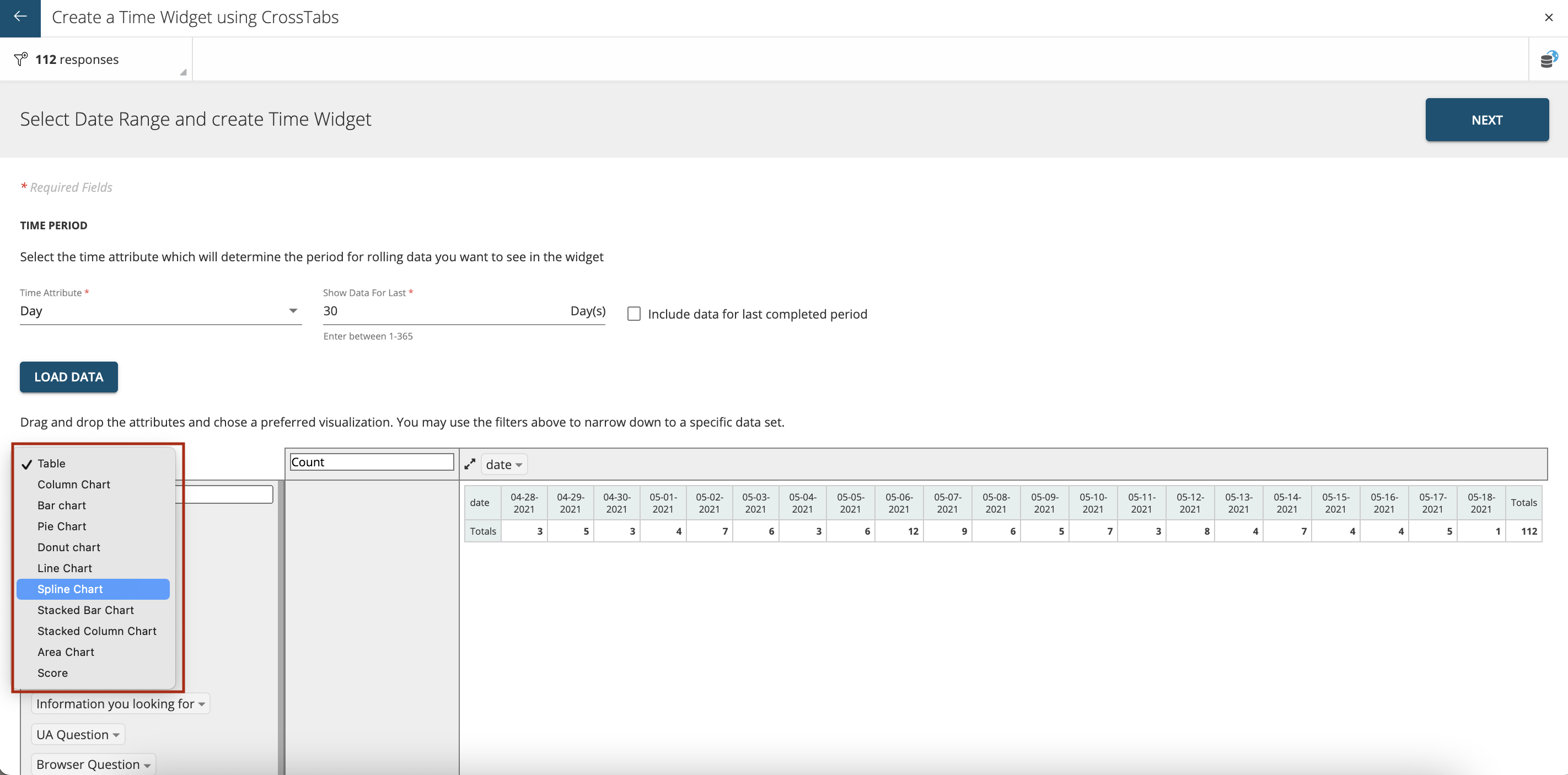Choose Stacked Column Chart visualization
This screenshot has width=1568, height=775.
(93, 631)
